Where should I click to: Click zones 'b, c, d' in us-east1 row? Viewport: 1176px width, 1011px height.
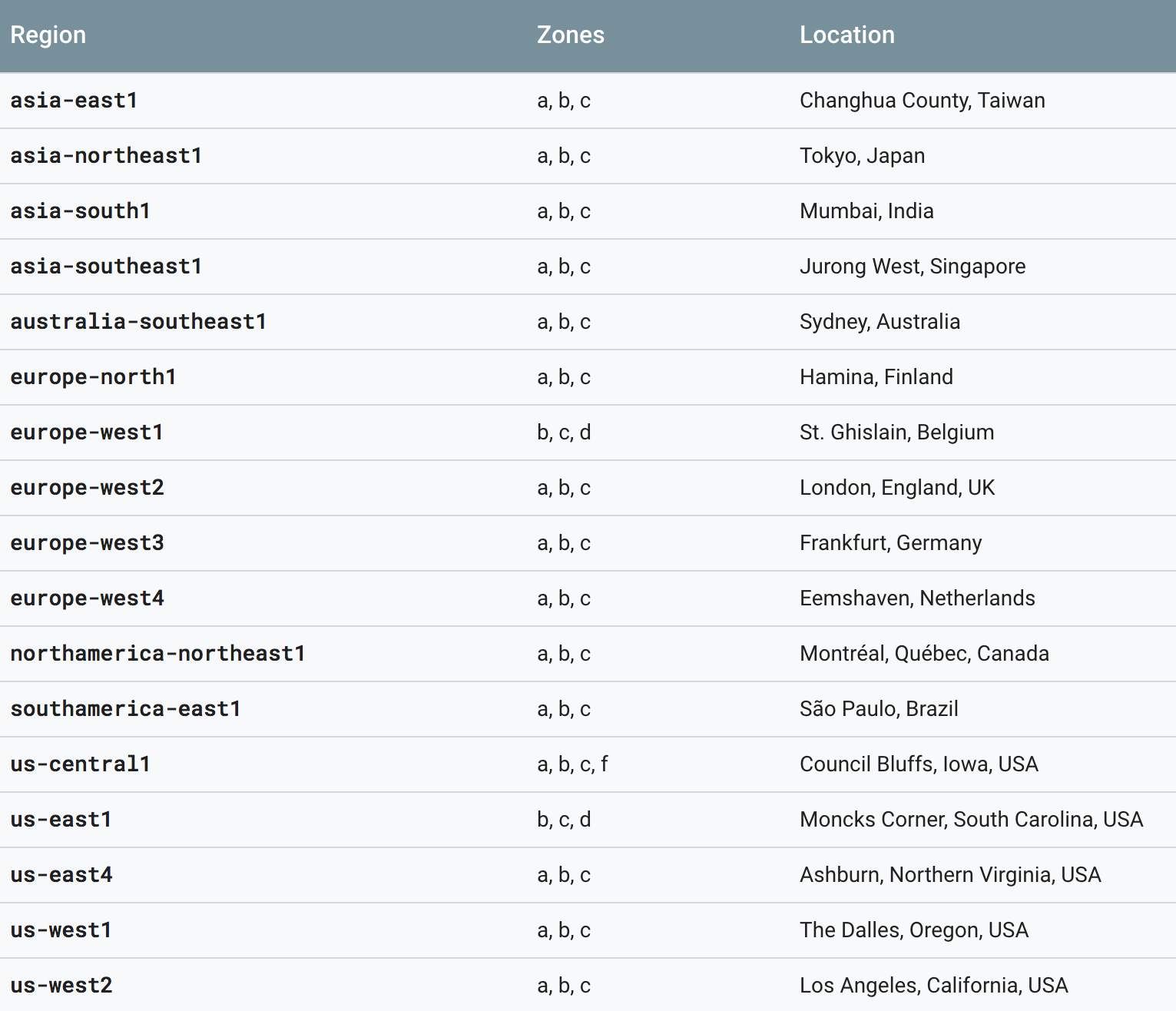coord(564,820)
